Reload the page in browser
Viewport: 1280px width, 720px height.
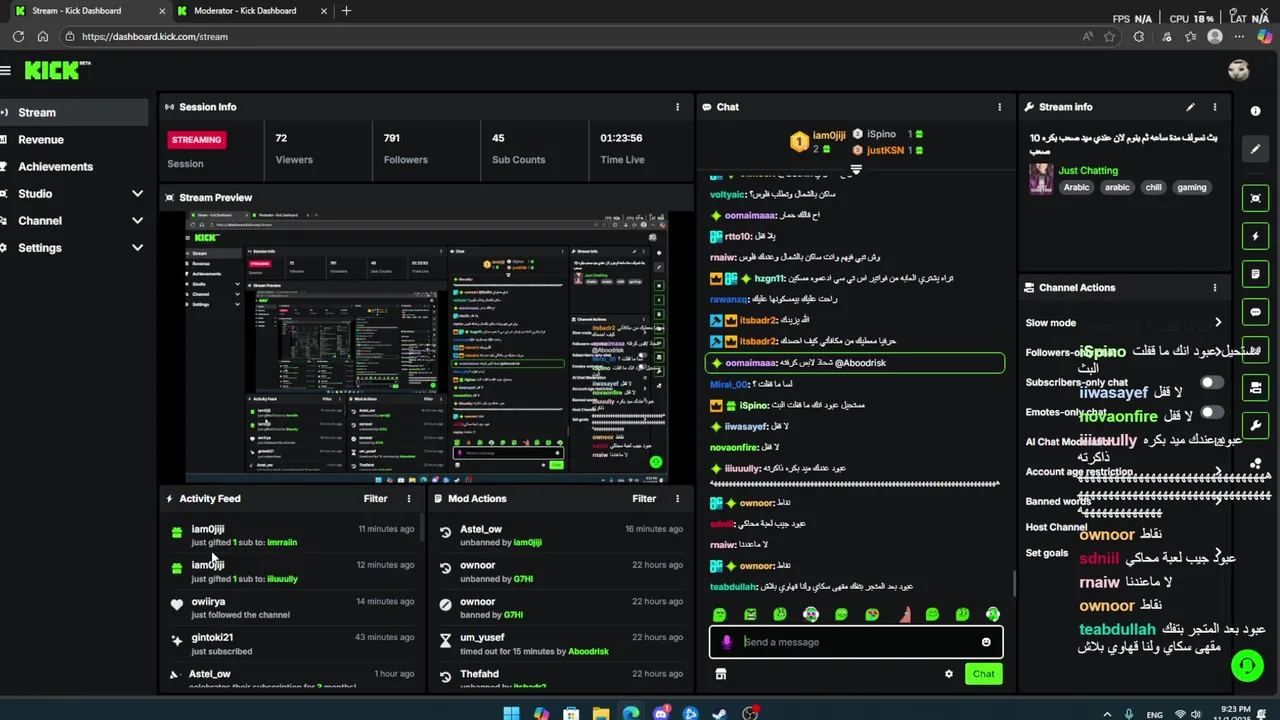click(18, 36)
